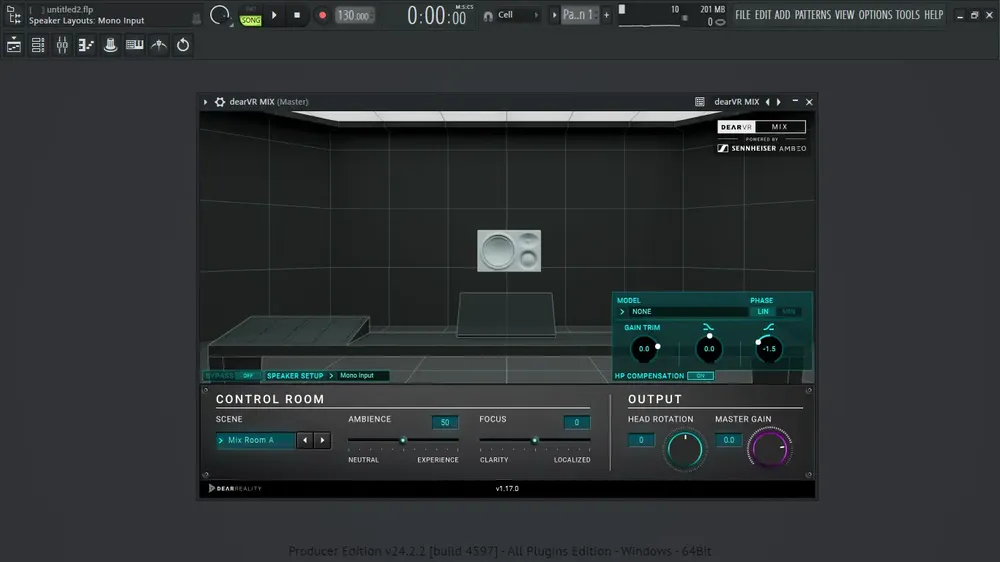Screen dimensions: 1000x562
Task: Open the Mixer from the toolbar
Action: [x=62, y=45]
